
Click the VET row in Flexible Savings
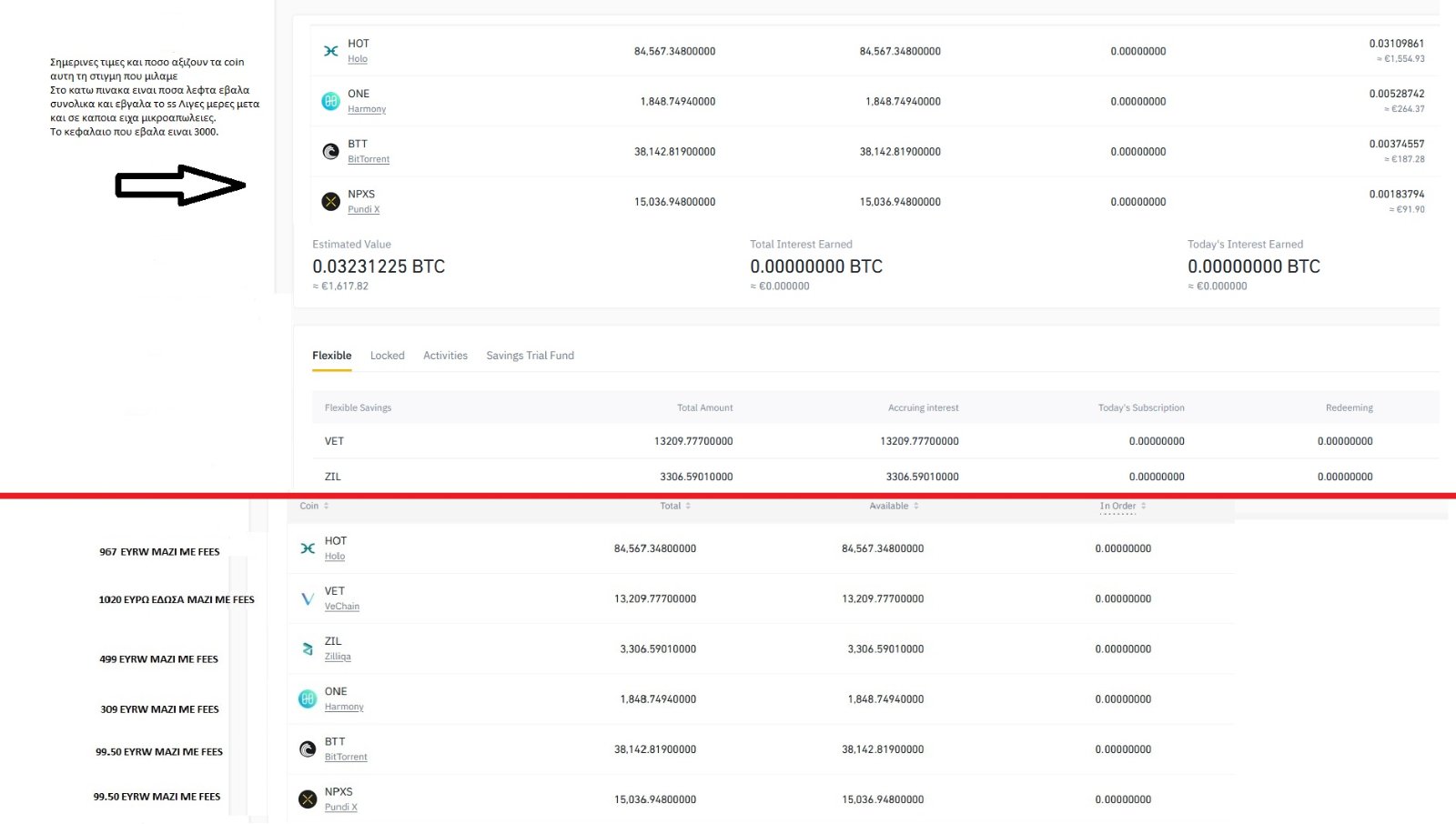[x=875, y=441]
